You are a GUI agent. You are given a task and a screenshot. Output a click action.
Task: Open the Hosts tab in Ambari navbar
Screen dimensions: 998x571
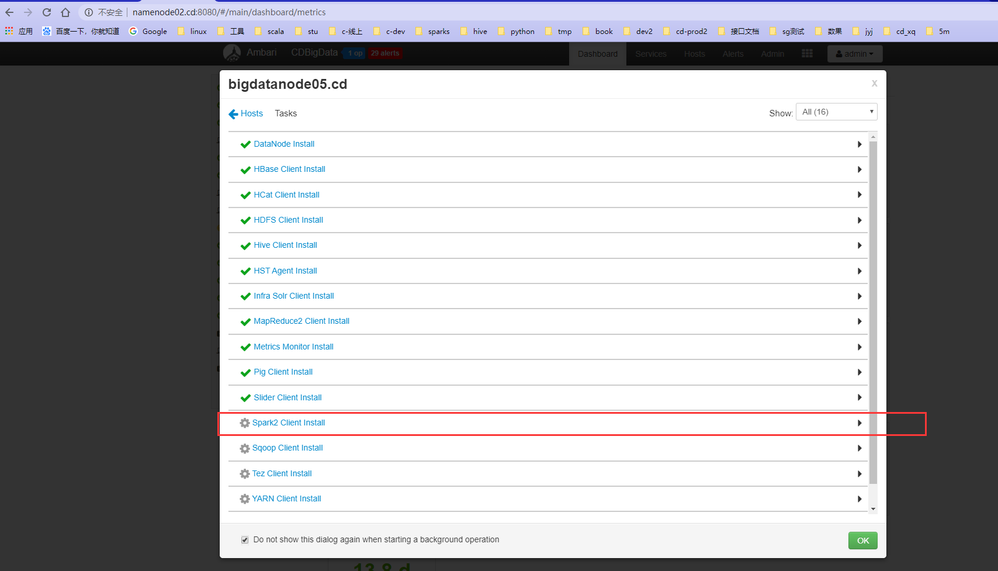694,53
